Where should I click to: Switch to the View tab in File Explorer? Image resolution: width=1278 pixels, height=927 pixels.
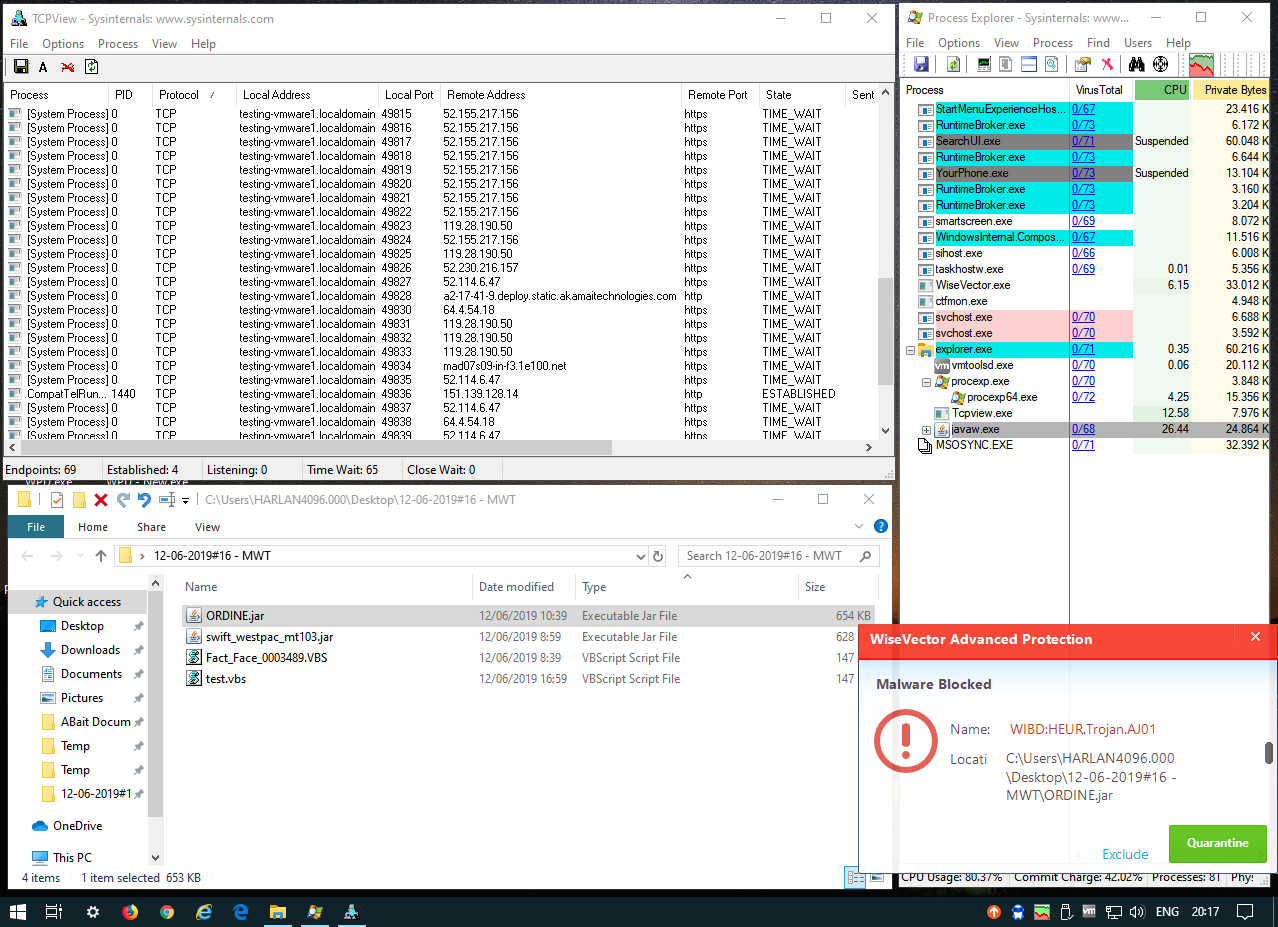[207, 527]
